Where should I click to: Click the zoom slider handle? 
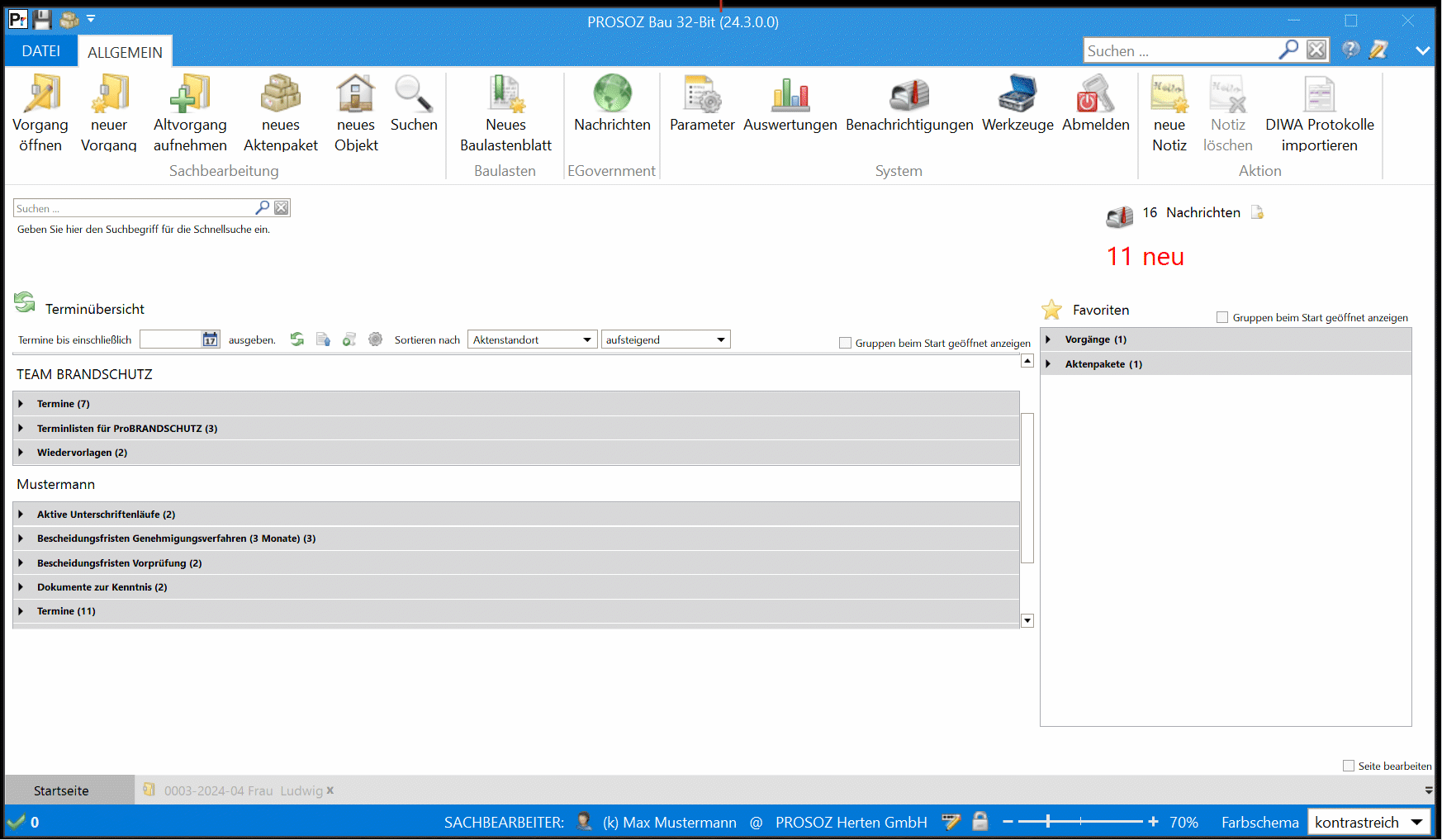tap(1048, 822)
